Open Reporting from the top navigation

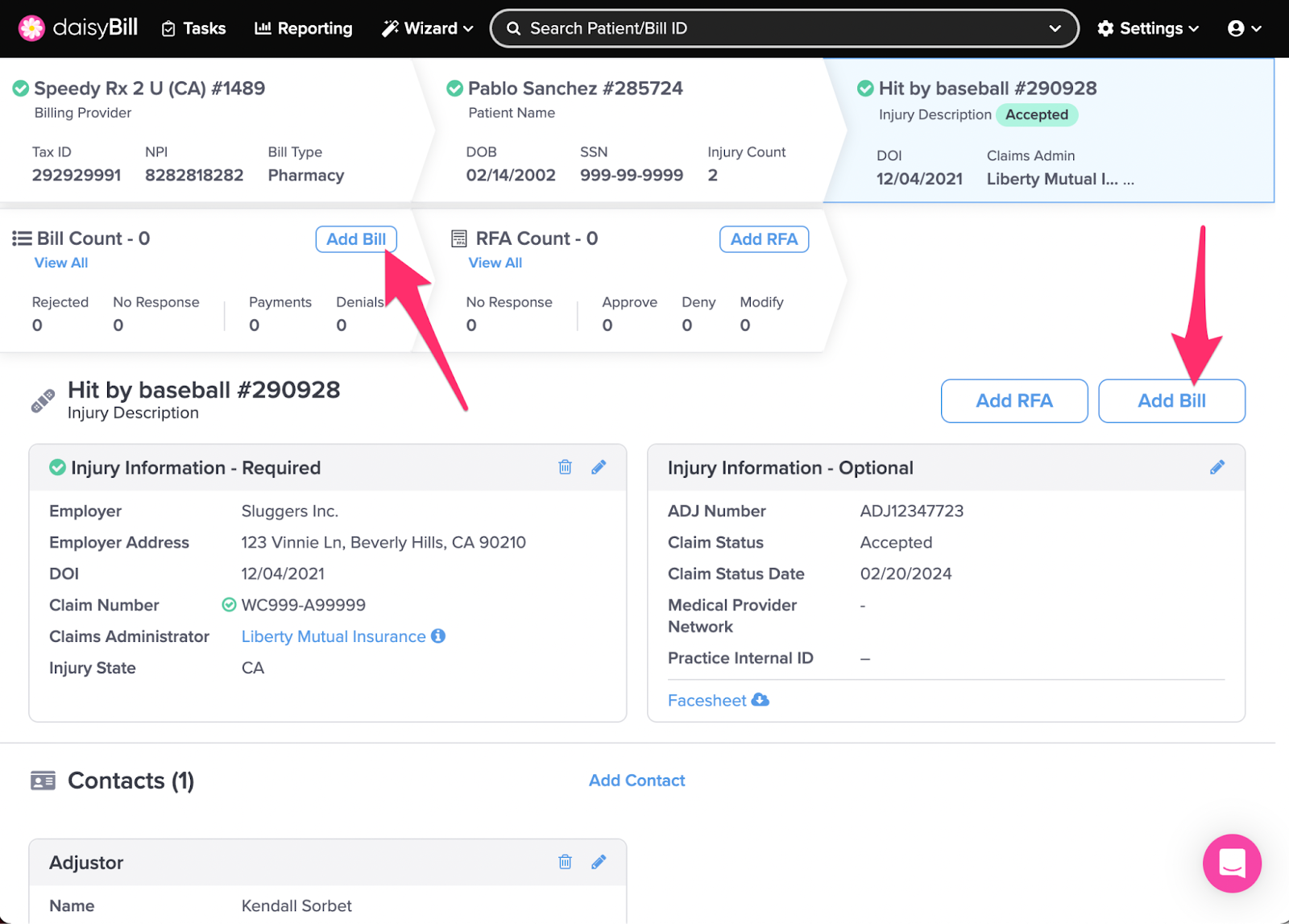click(304, 28)
